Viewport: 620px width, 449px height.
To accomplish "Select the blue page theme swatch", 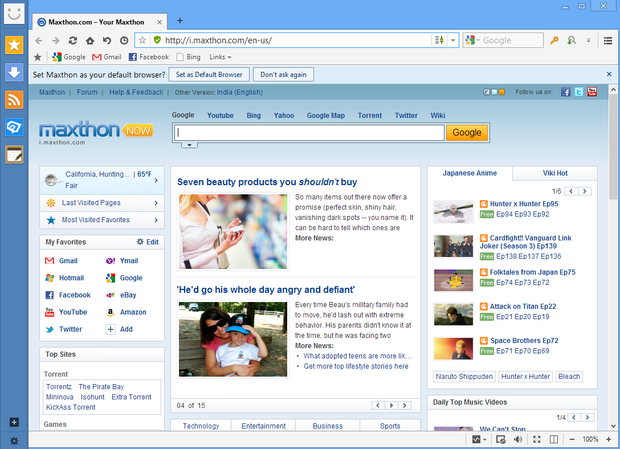I will [494, 92].
